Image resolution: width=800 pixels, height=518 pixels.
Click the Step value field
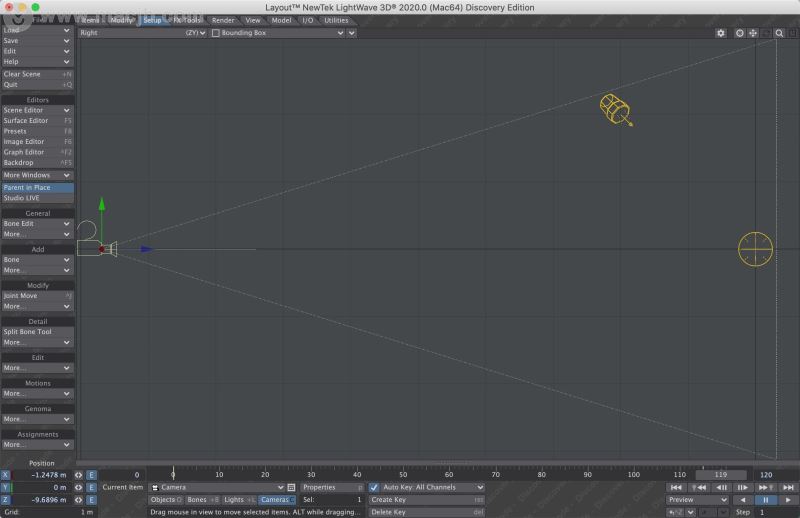click(776, 512)
